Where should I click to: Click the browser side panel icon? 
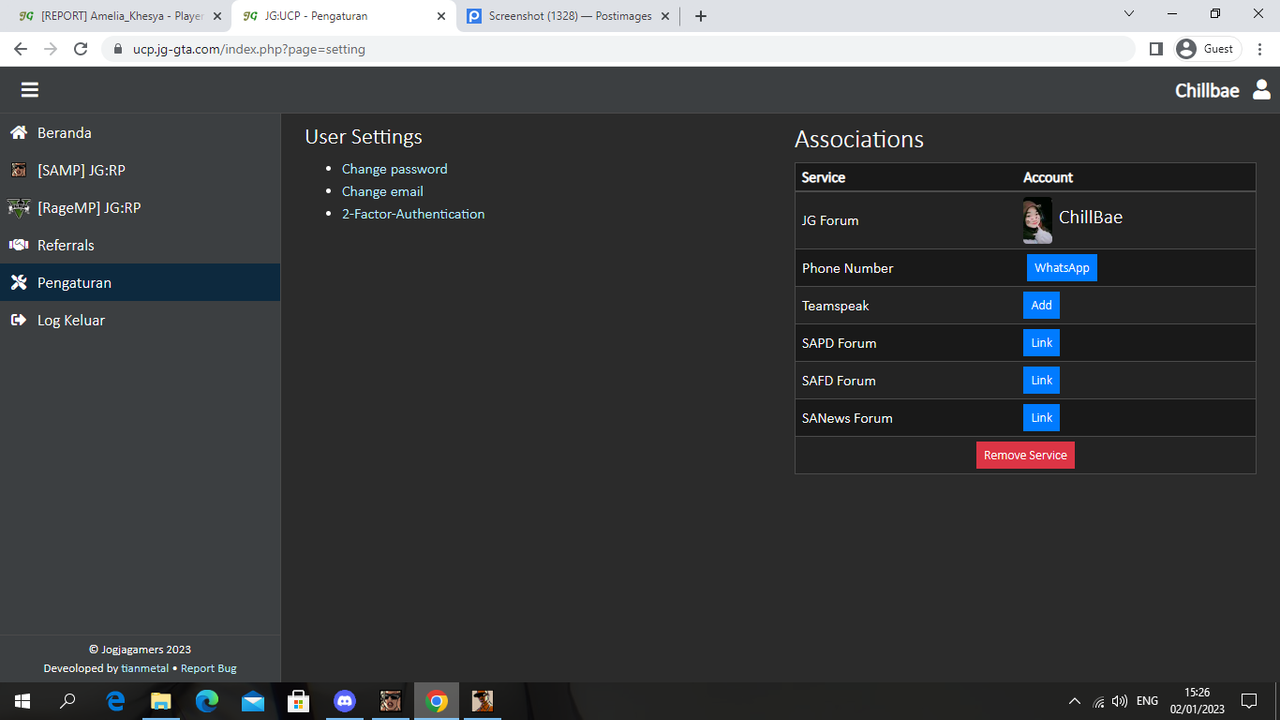pyautogui.click(x=1156, y=48)
